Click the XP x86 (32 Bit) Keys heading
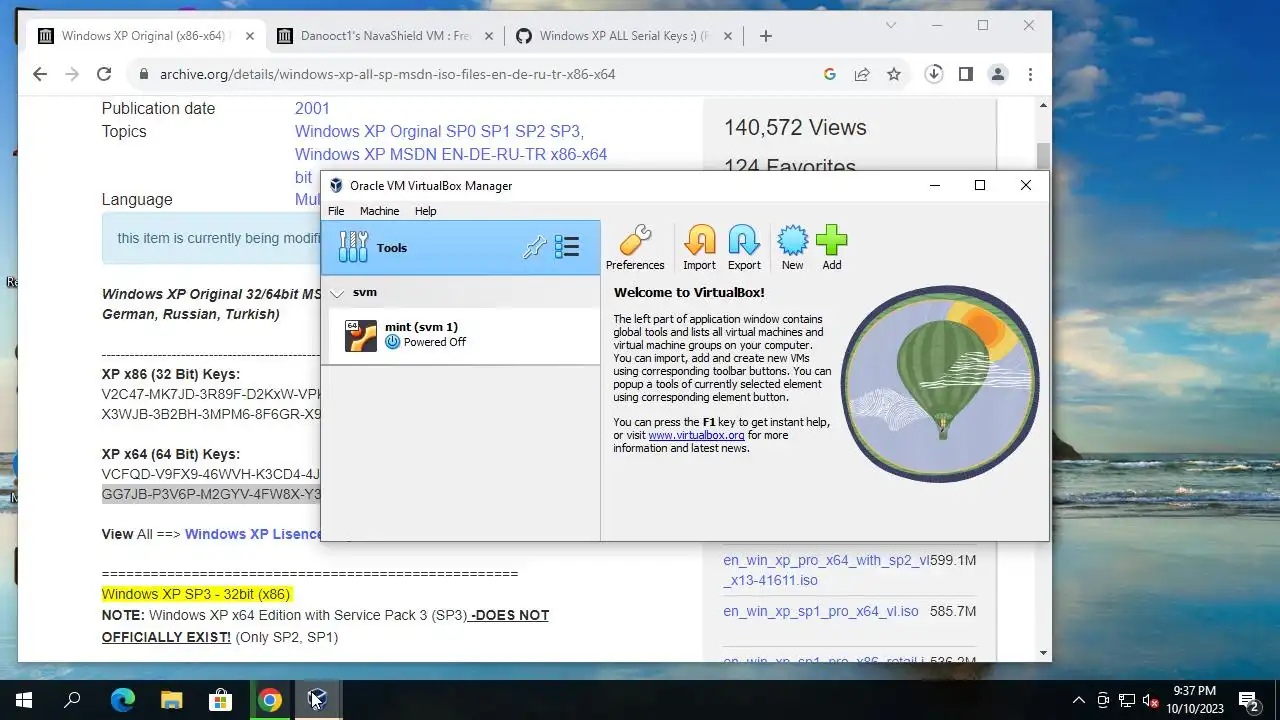1280x720 pixels. coord(171,374)
